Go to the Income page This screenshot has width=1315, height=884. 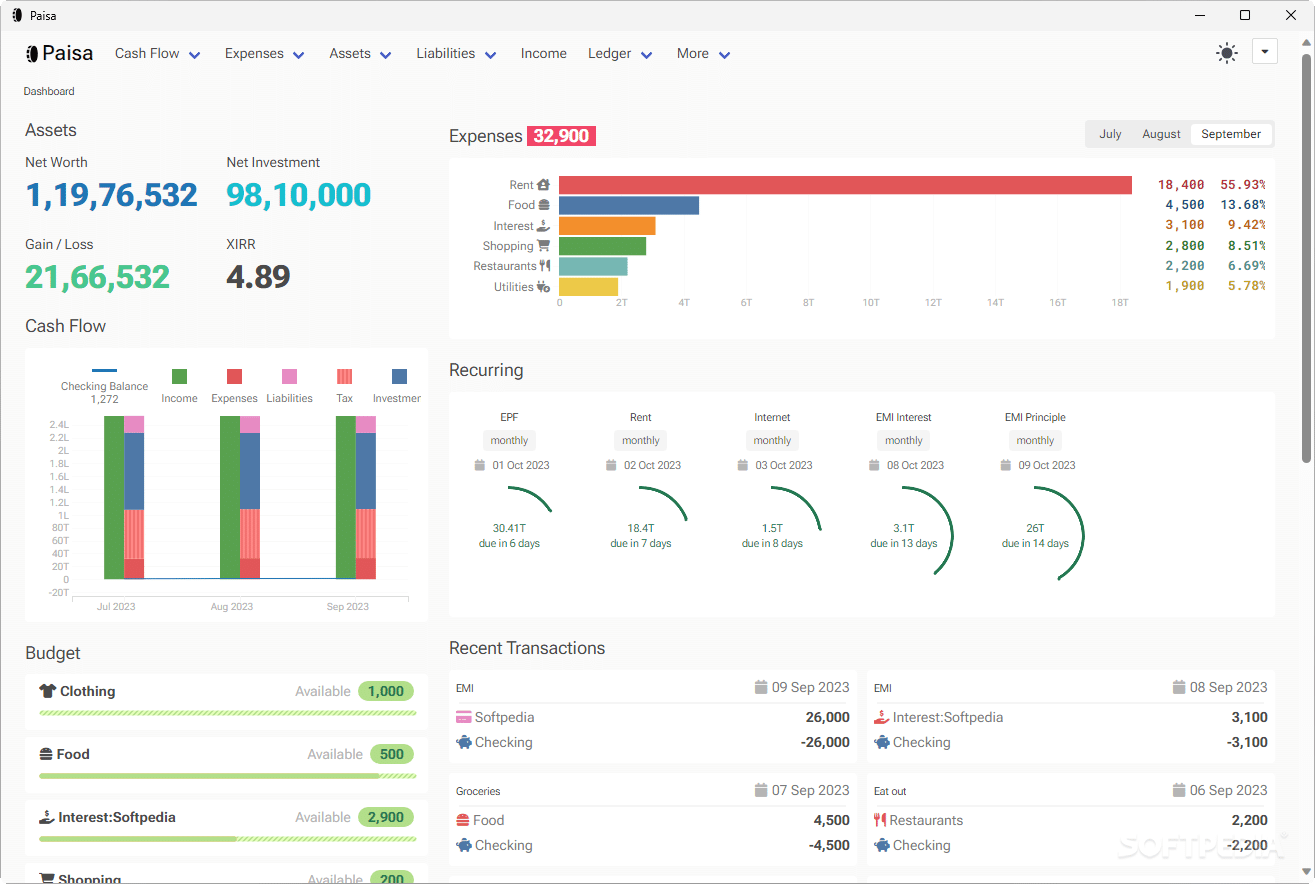point(544,54)
